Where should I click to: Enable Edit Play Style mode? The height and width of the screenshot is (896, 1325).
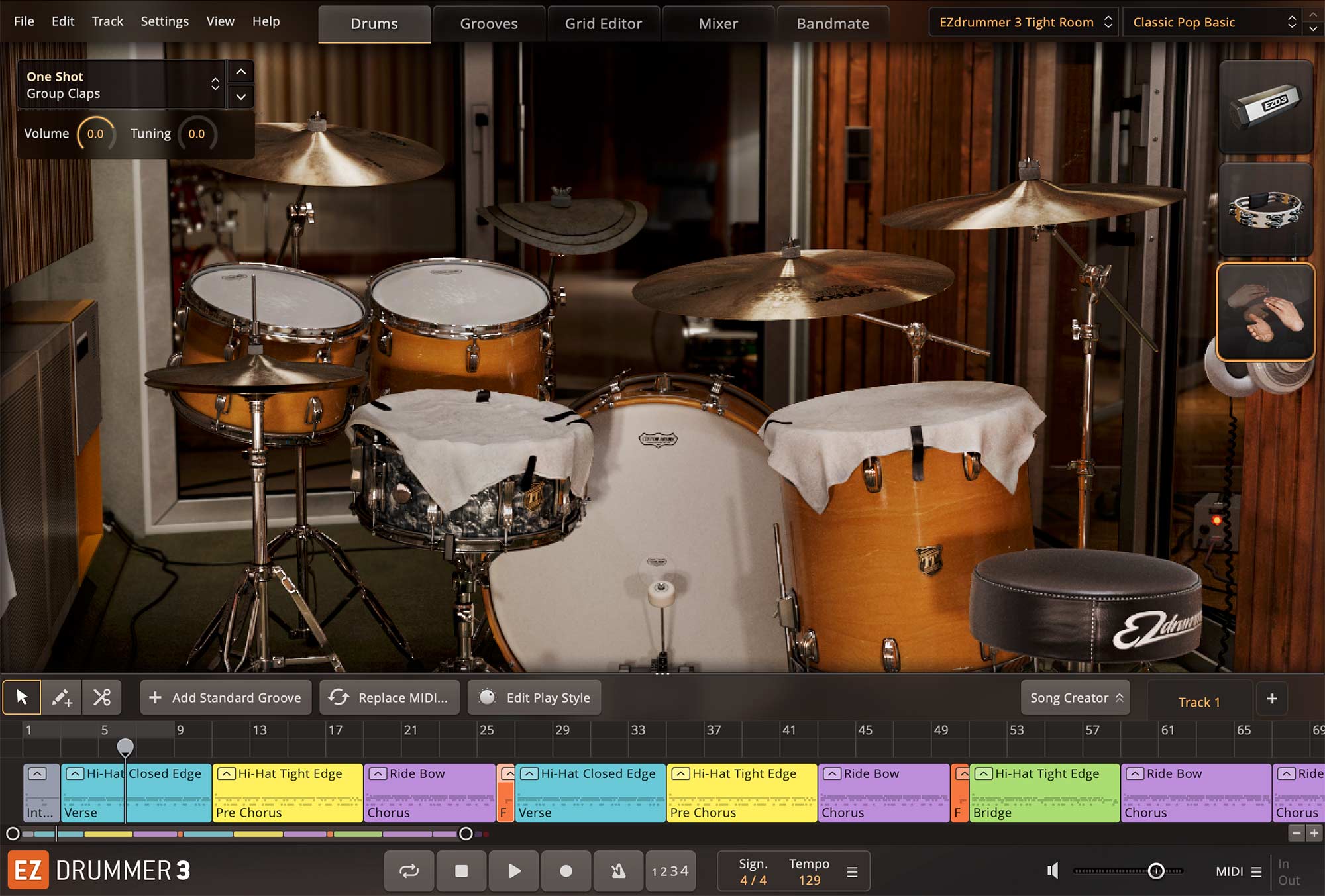(536, 697)
